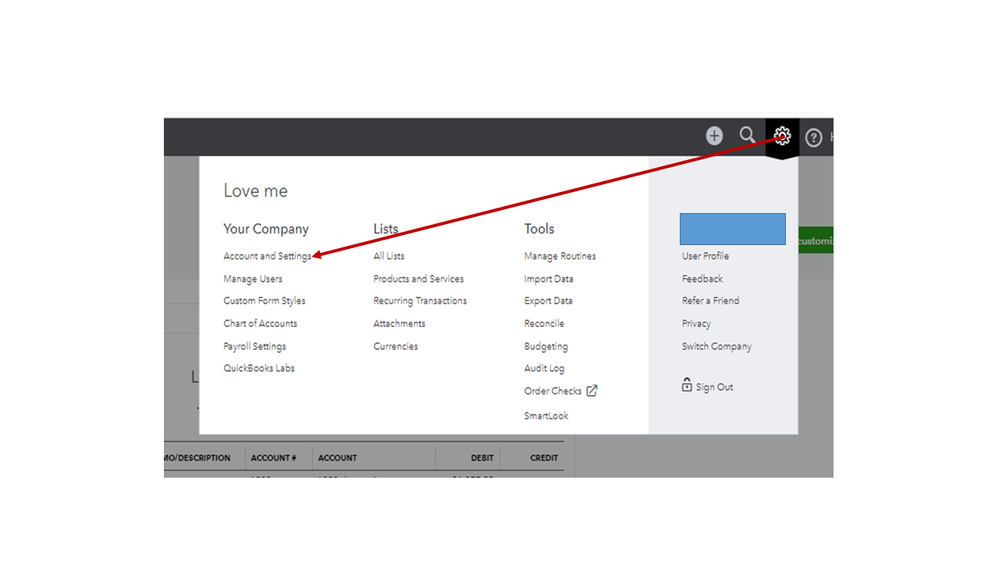
Task: Open Custom Form Styles
Action: pos(264,301)
